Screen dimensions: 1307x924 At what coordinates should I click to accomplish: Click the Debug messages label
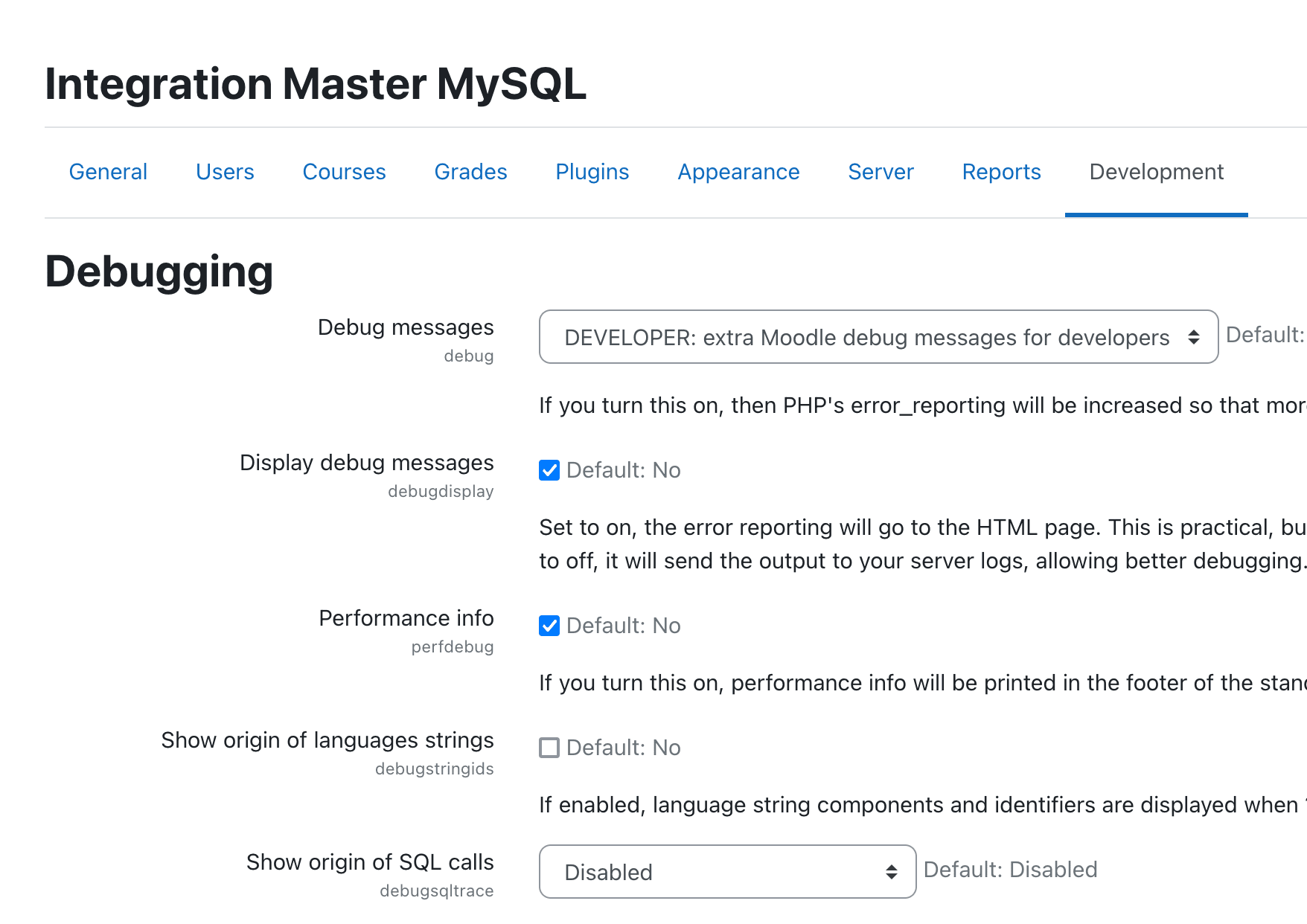406,327
